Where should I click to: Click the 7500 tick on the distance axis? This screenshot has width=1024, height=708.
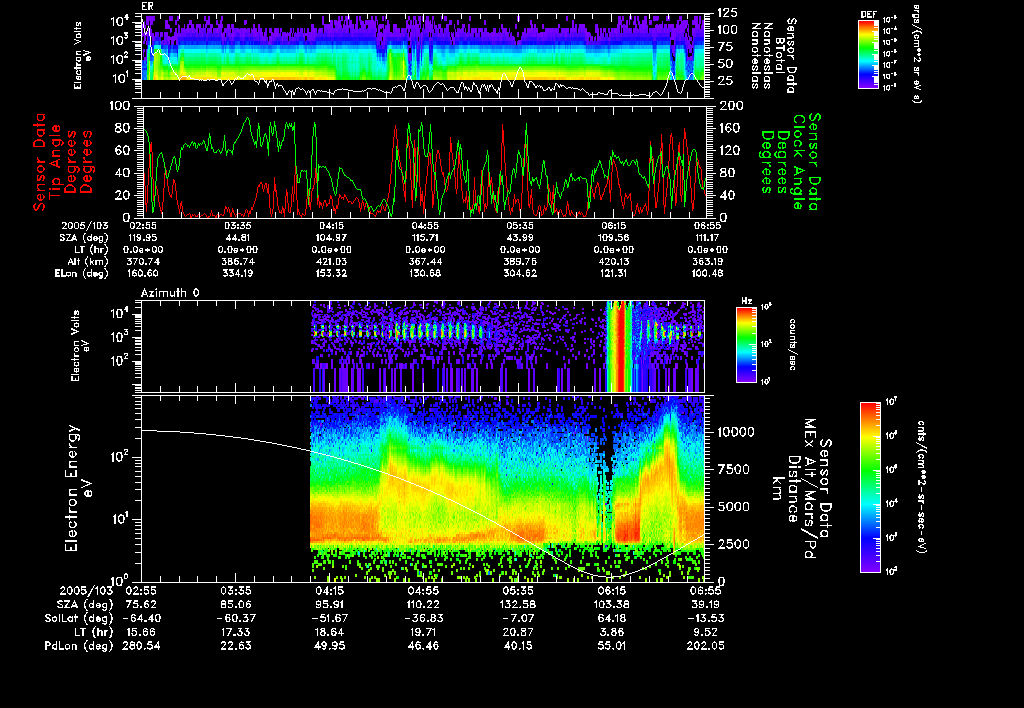732,469
